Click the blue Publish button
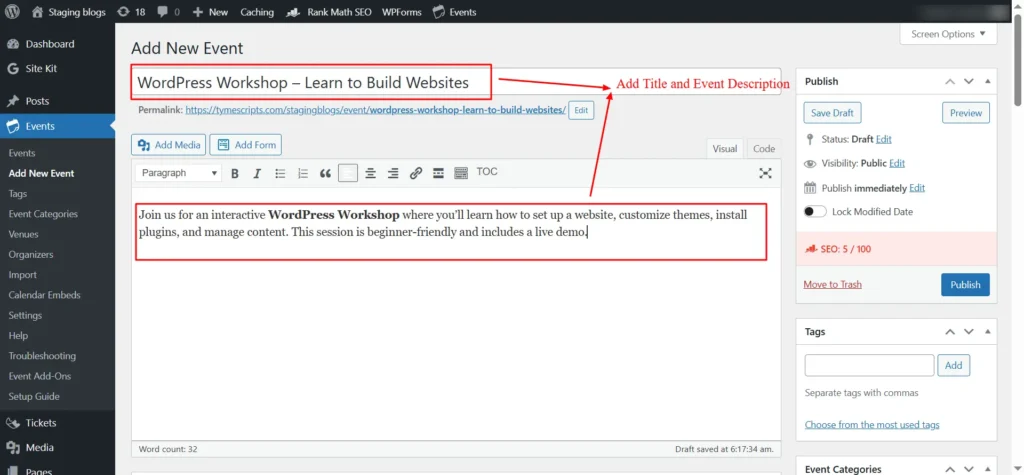This screenshot has width=1024, height=475. pyautogui.click(x=965, y=284)
